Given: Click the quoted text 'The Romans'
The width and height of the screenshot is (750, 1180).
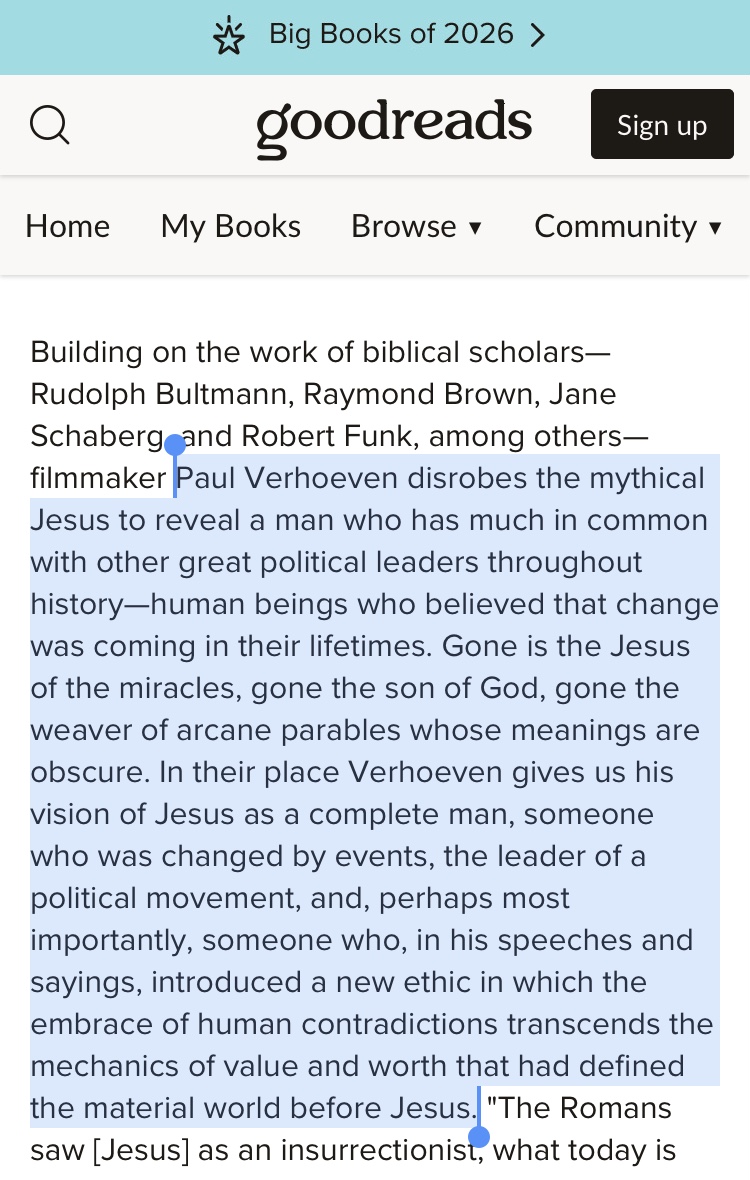Looking at the screenshot, I should [x=579, y=1108].
